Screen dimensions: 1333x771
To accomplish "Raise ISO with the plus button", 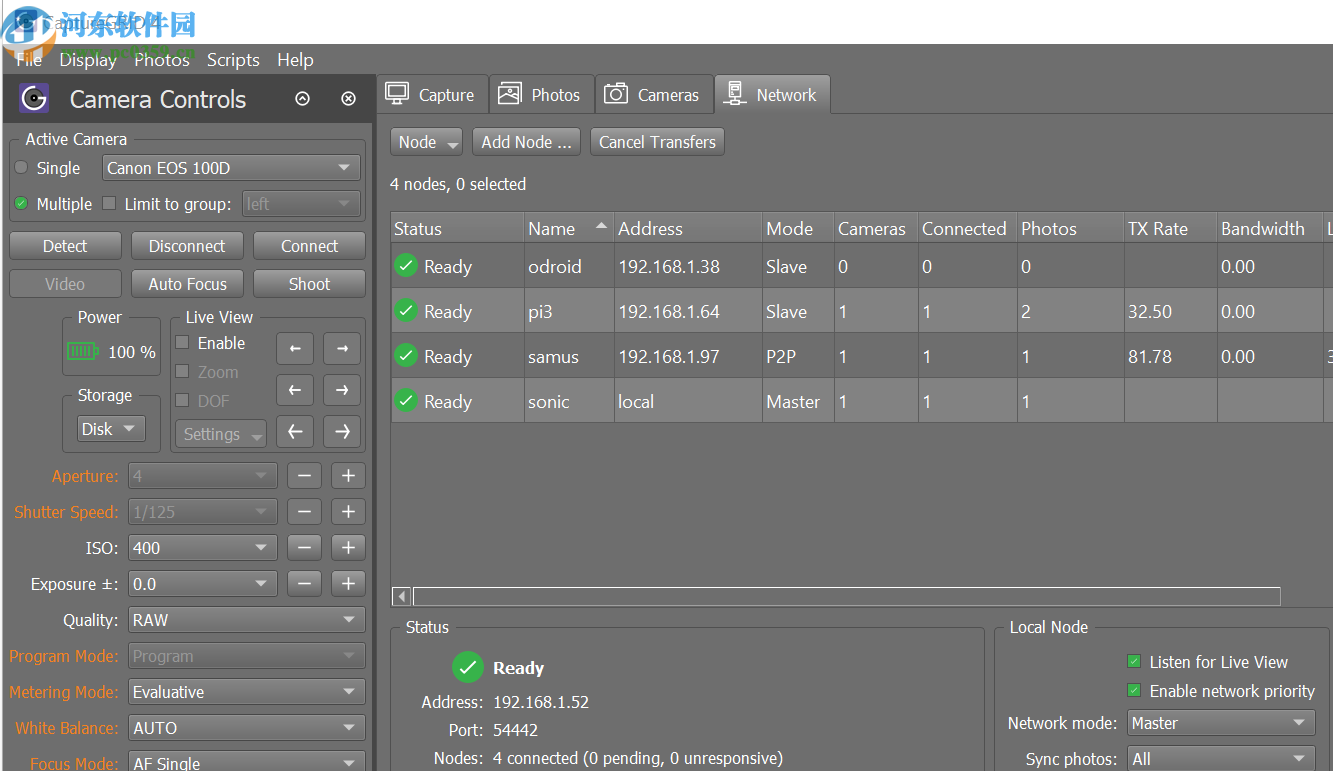I will click(348, 548).
